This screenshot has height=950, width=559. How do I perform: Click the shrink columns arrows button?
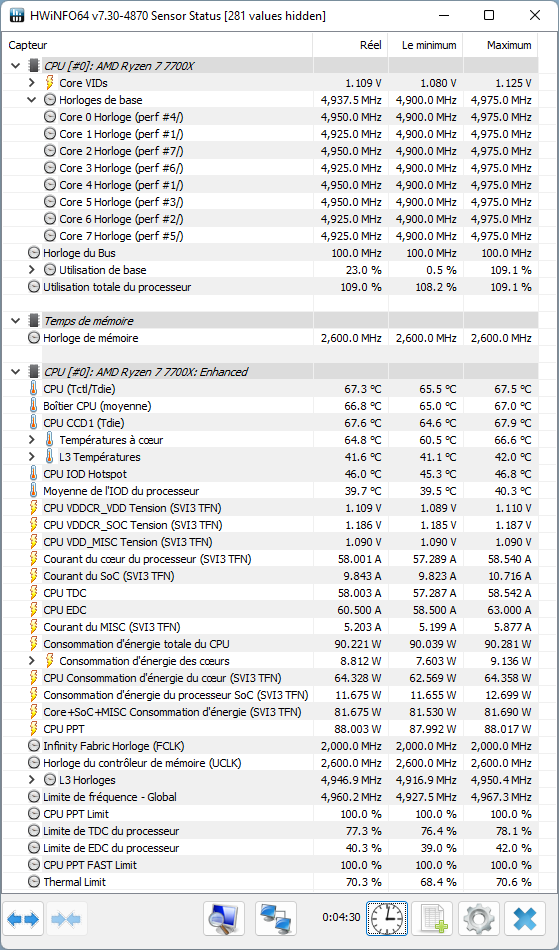[67, 919]
